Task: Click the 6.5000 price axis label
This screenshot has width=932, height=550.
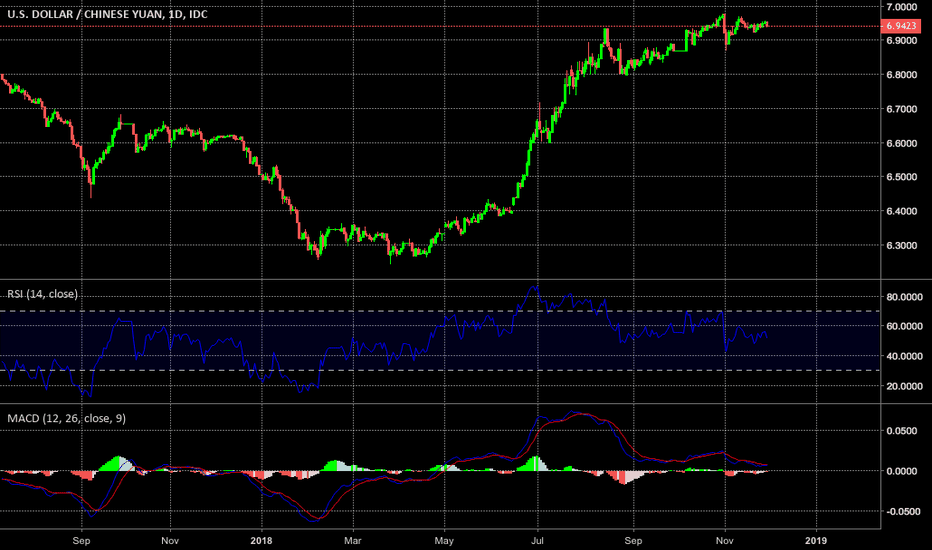Action: [902, 177]
